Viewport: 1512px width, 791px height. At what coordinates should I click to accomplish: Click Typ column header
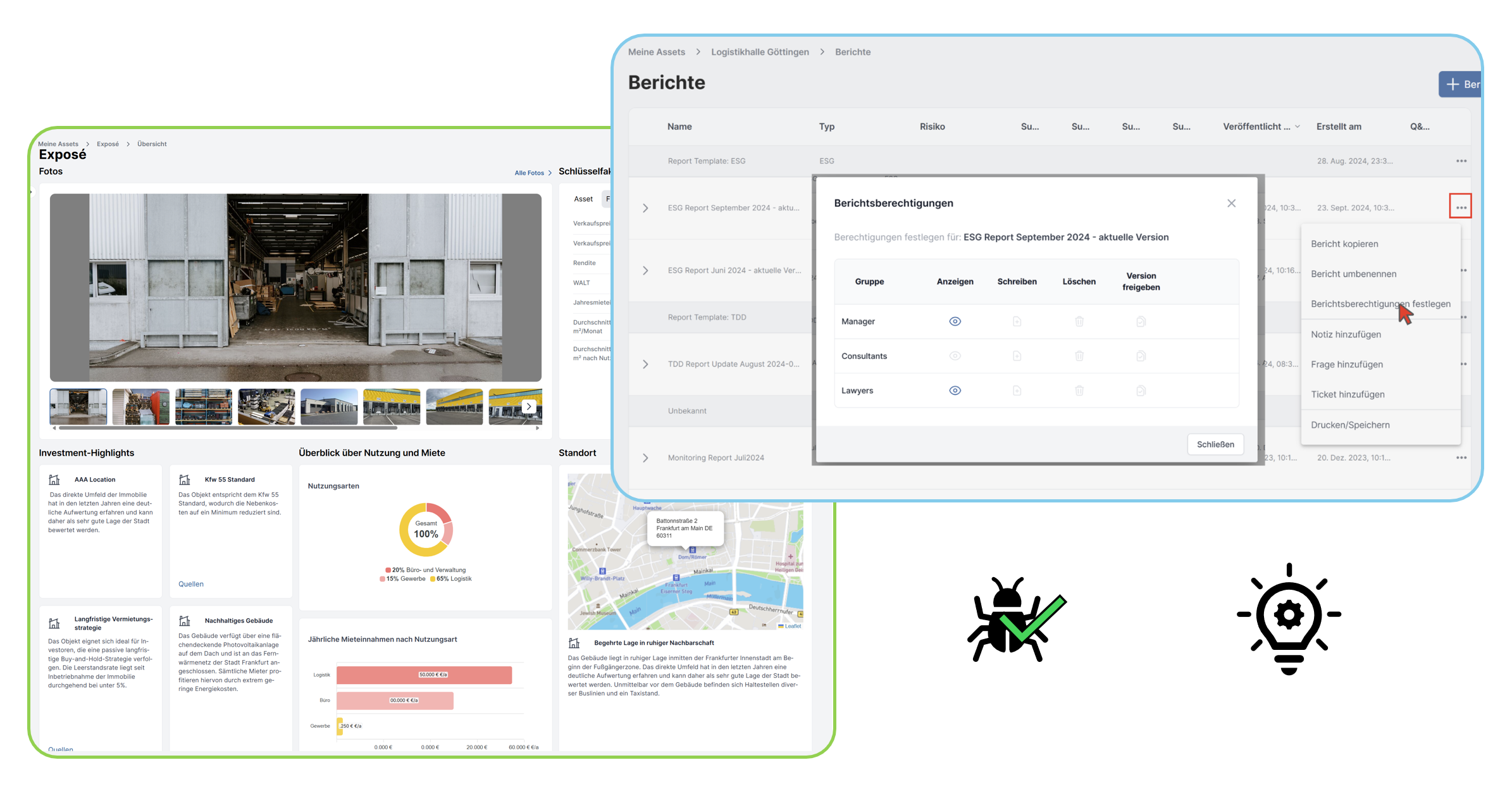click(x=826, y=127)
